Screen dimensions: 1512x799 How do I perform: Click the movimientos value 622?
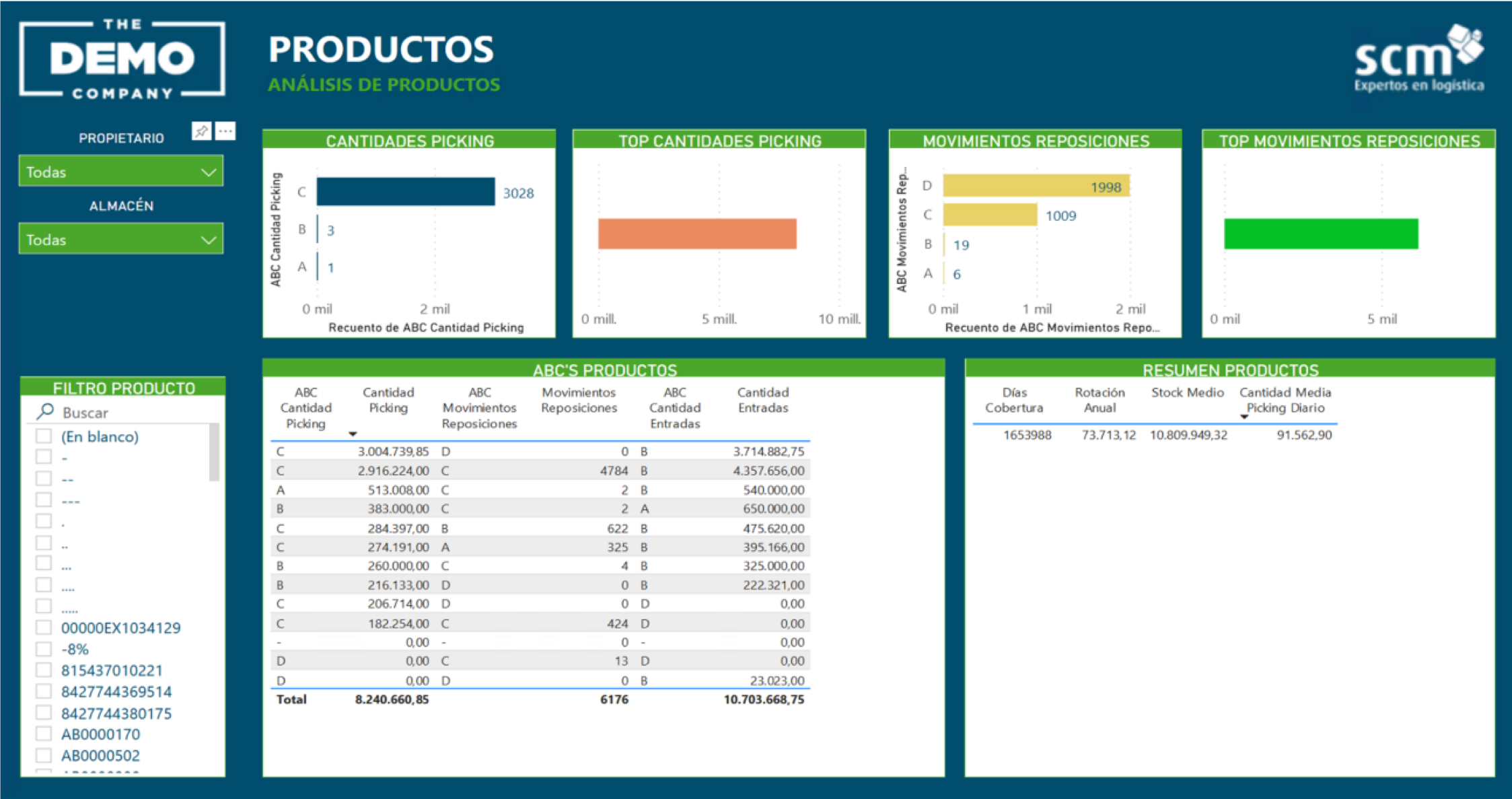617,528
